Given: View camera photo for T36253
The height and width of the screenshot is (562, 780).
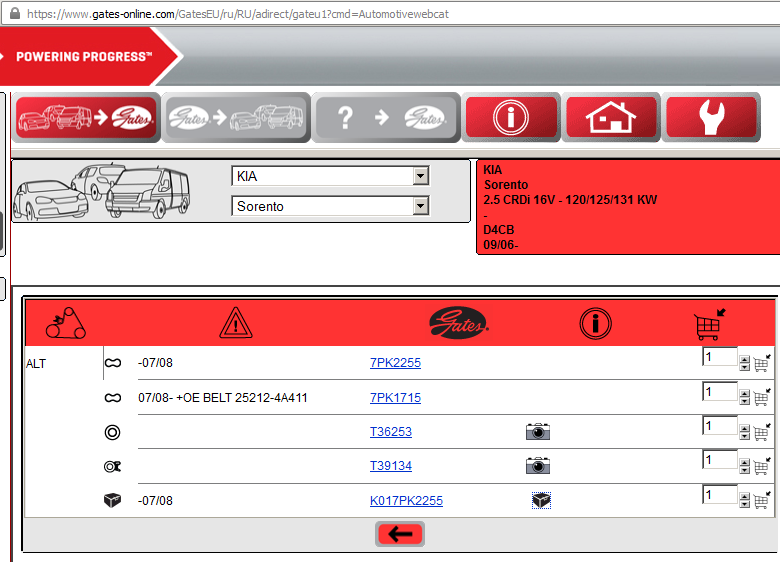Looking at the screenshot, I should [x=538, y=432].
